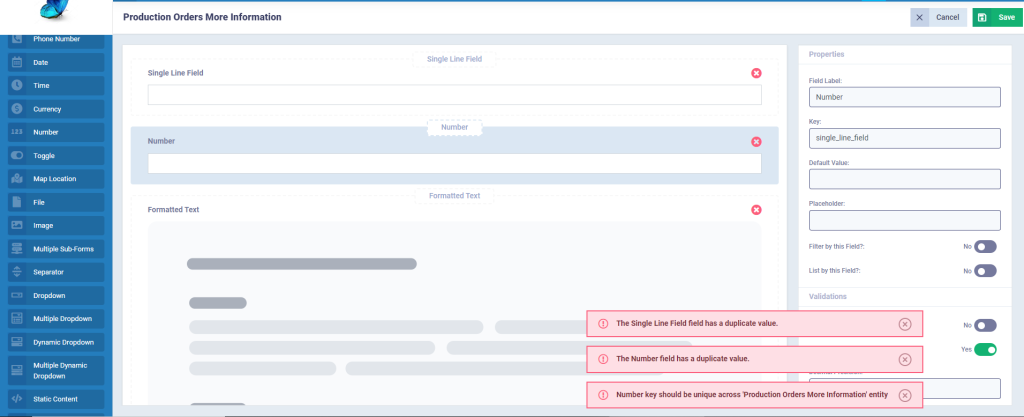The height and width of the screenshot is (417, 1024).
Task: Click the Dynamic Dropdown icon
Action: click(x=17, y=343)
